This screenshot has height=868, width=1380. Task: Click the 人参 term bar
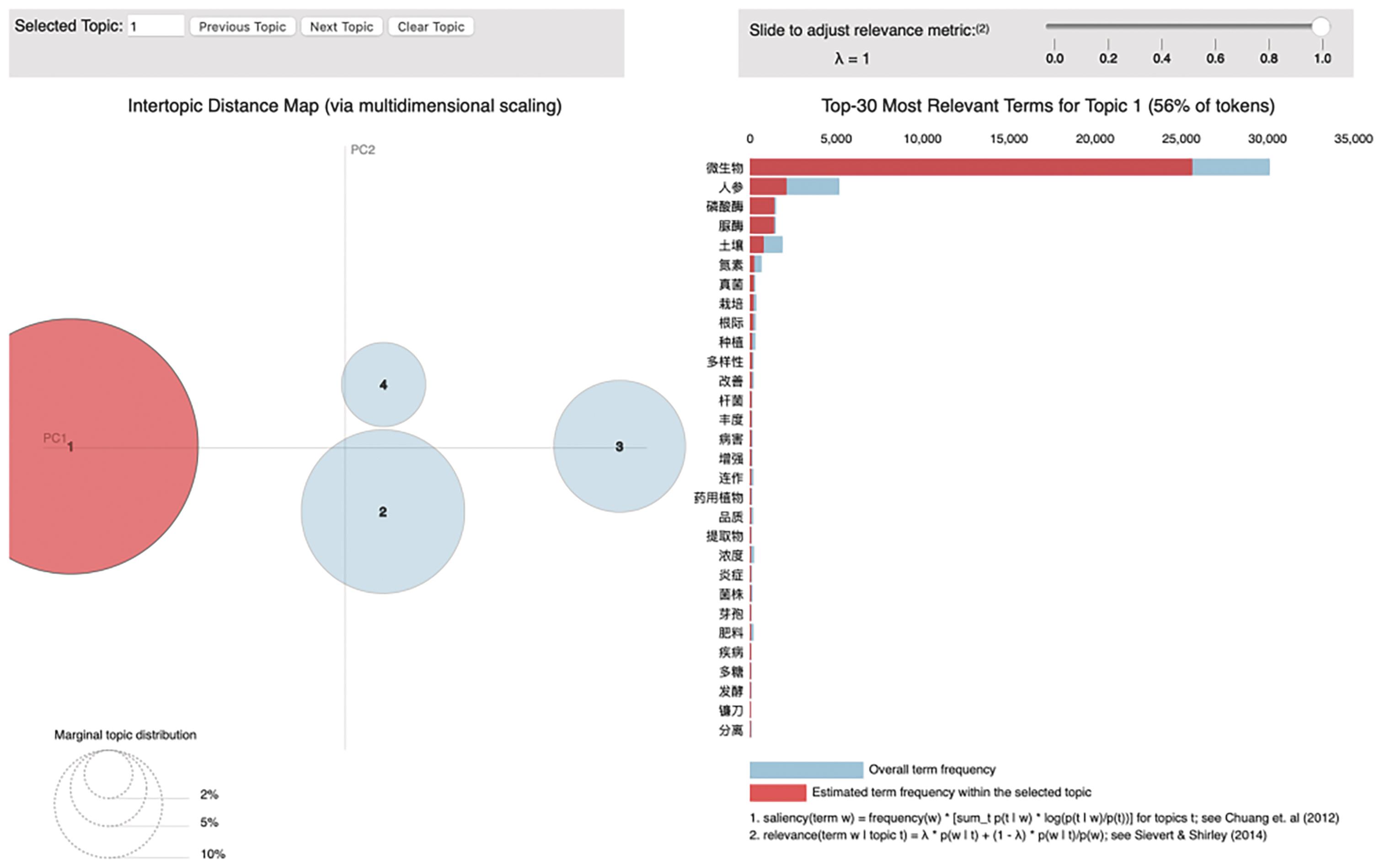pos(794,187)
